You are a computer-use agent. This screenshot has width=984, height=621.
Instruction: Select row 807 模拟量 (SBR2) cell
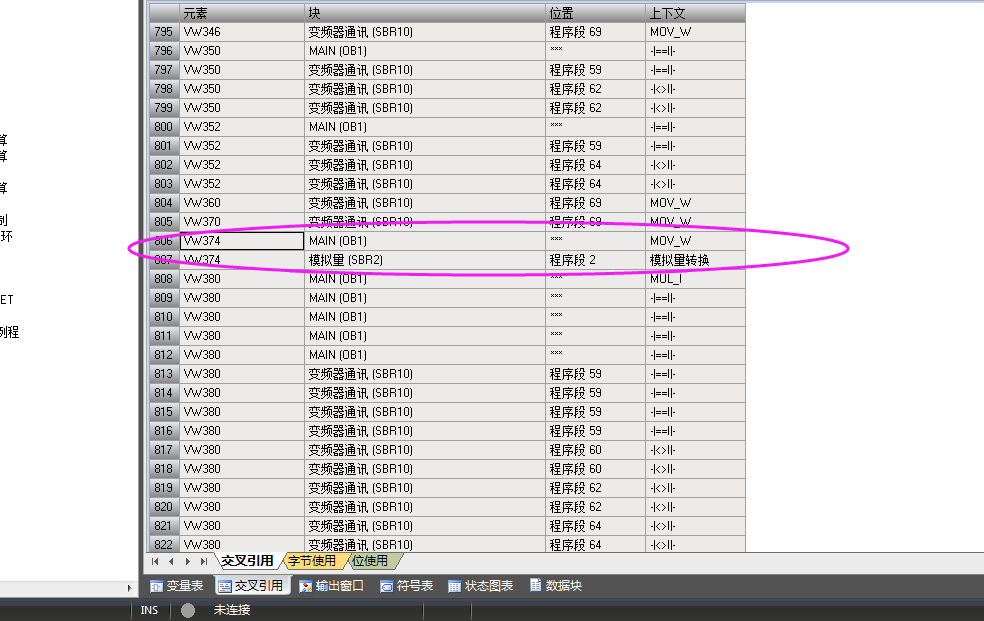425,260
